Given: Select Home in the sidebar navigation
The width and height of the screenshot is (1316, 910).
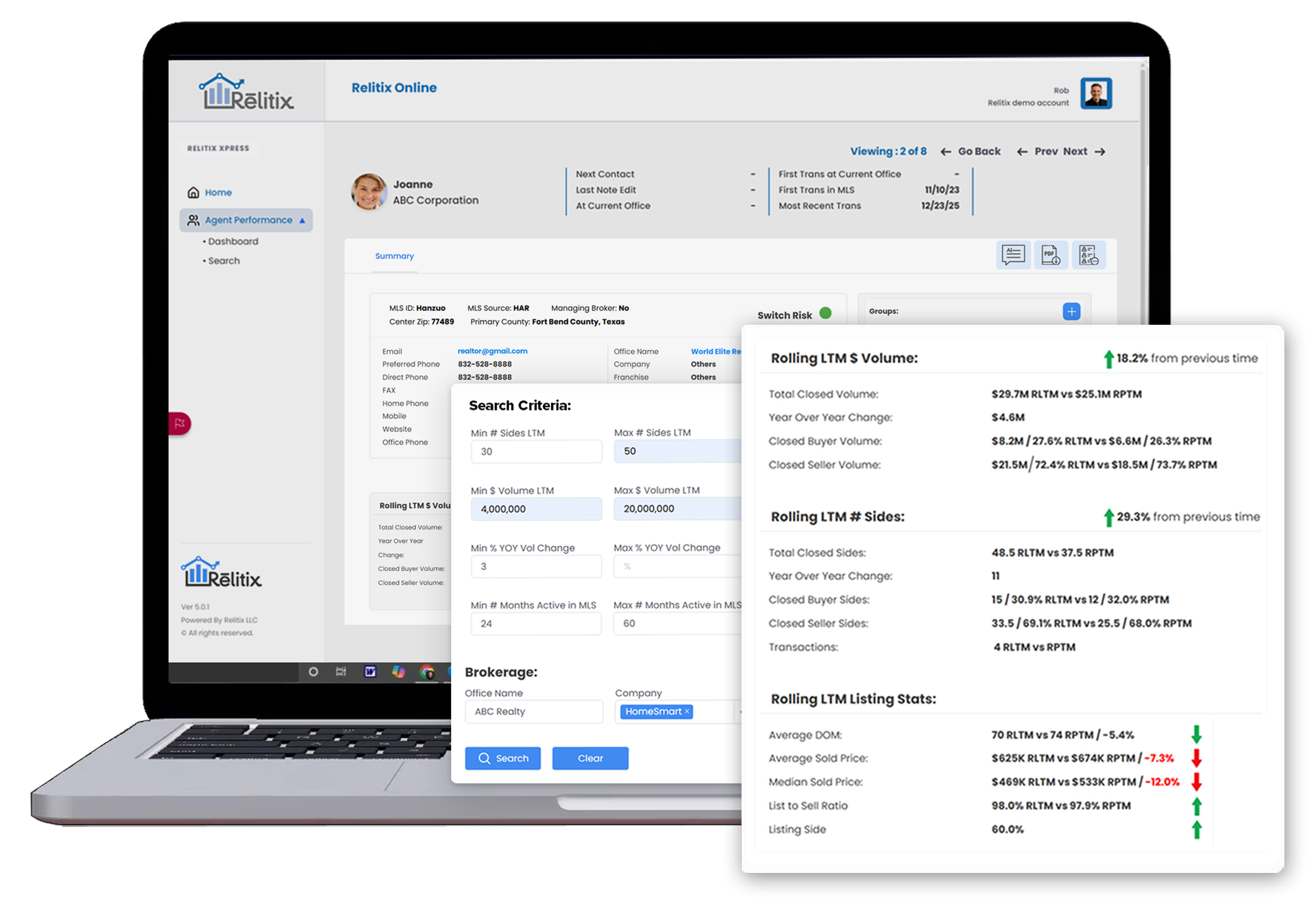Looking at the screenshot, I should tap(218, 192).
